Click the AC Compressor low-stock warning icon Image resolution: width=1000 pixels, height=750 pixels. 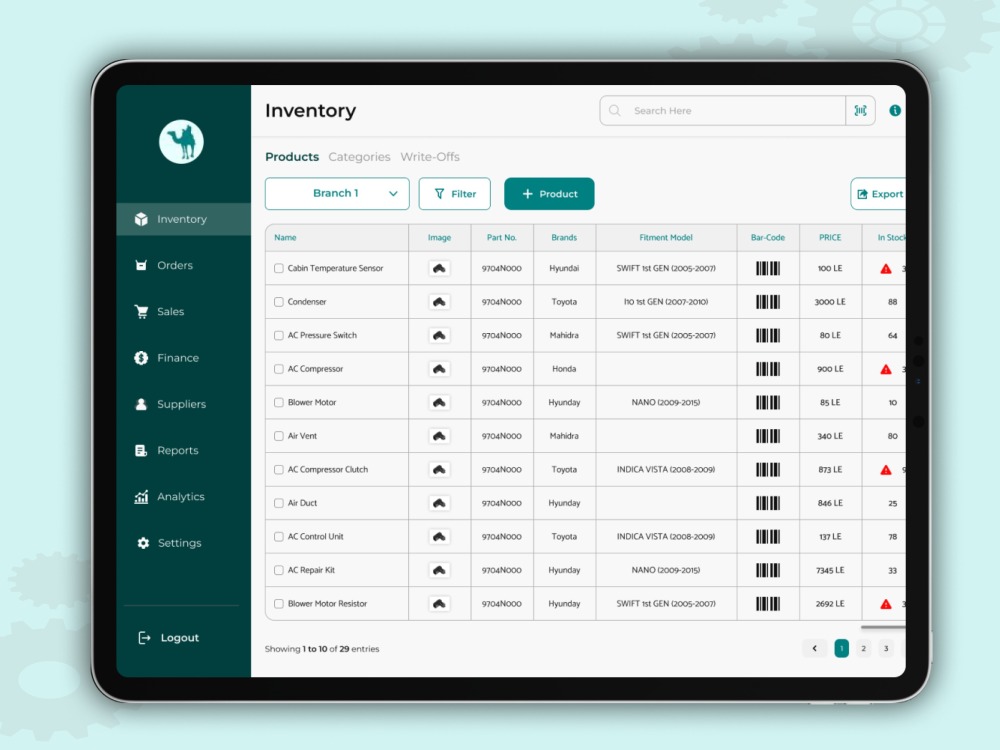(x=886, y=369)
